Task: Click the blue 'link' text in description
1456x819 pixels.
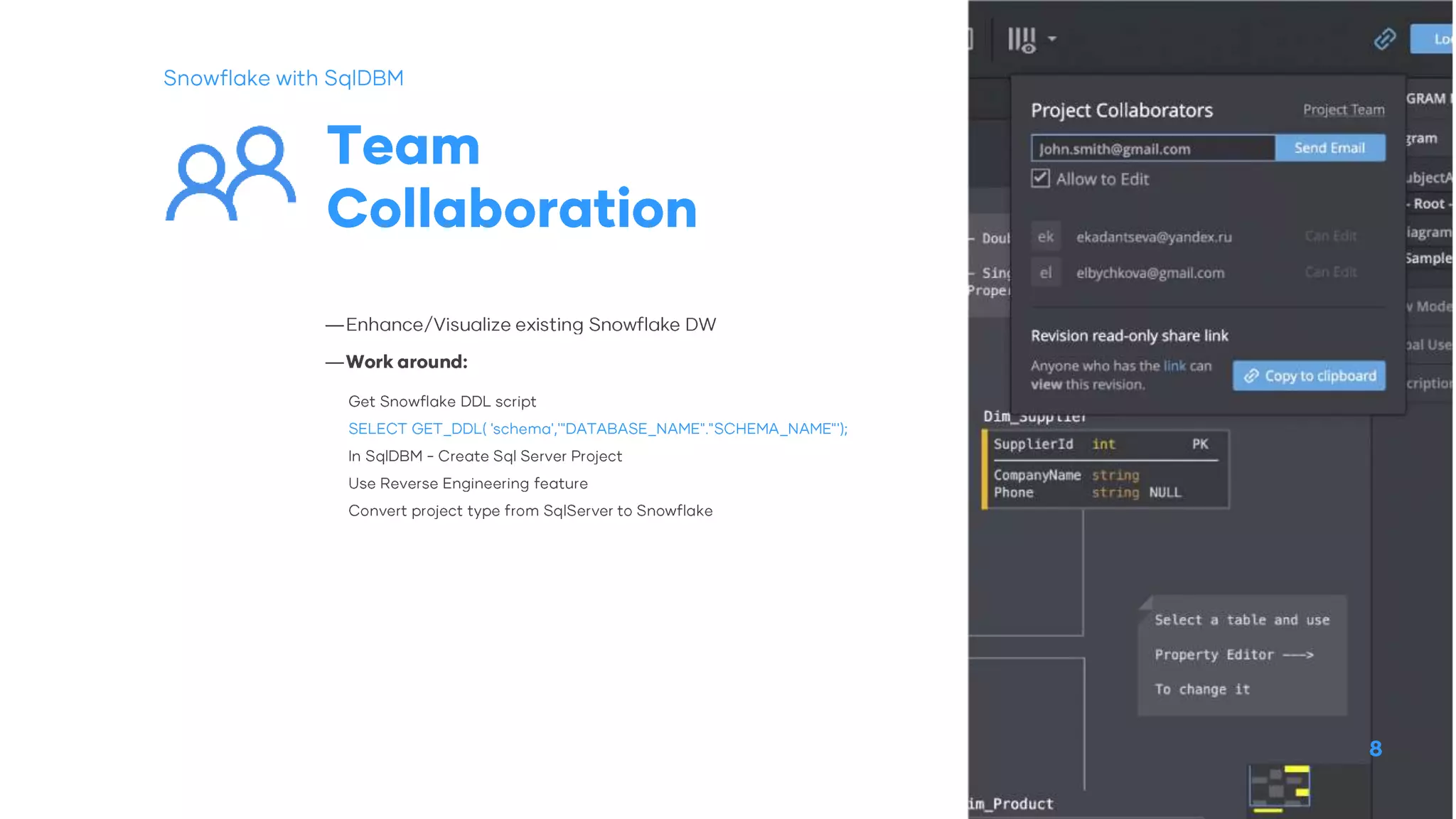Action: click(x=1174, y=365)
